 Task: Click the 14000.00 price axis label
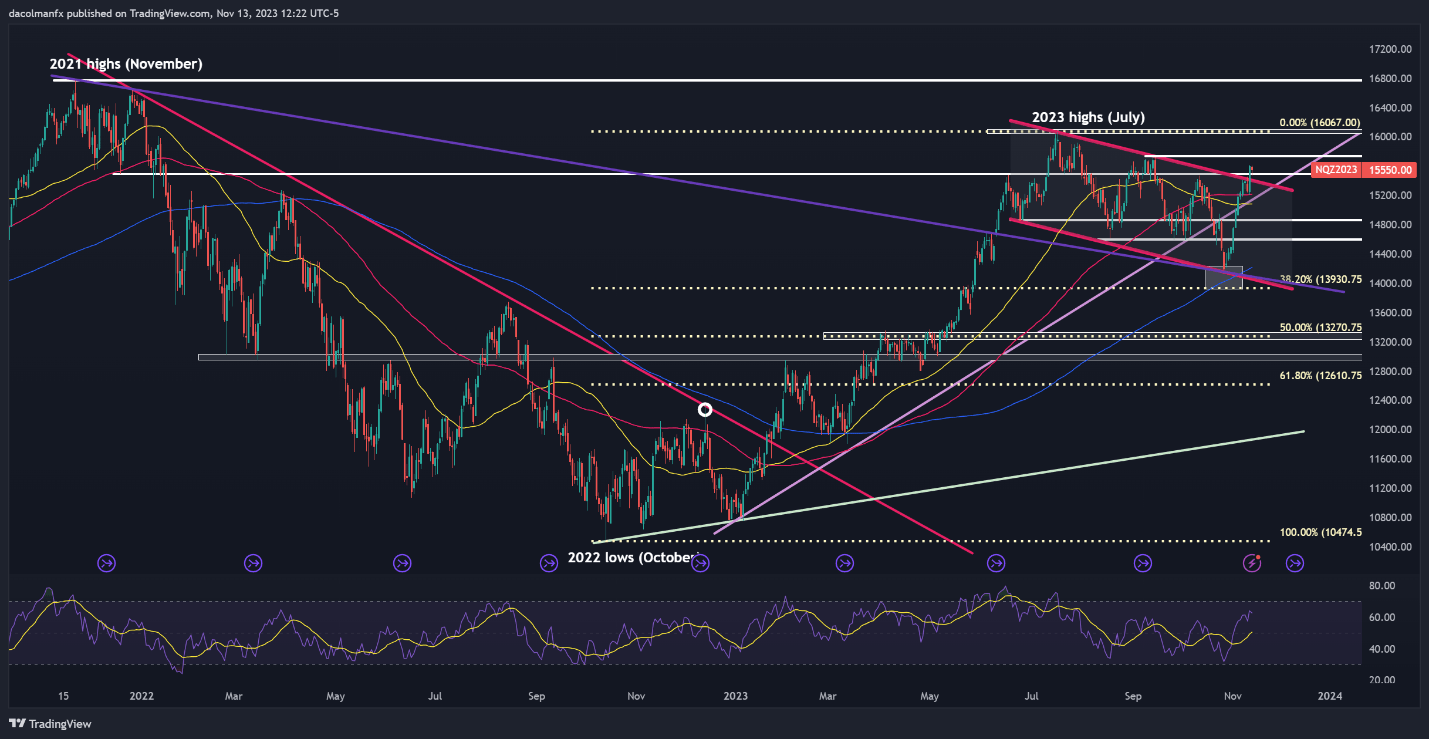coord(1390,283)
